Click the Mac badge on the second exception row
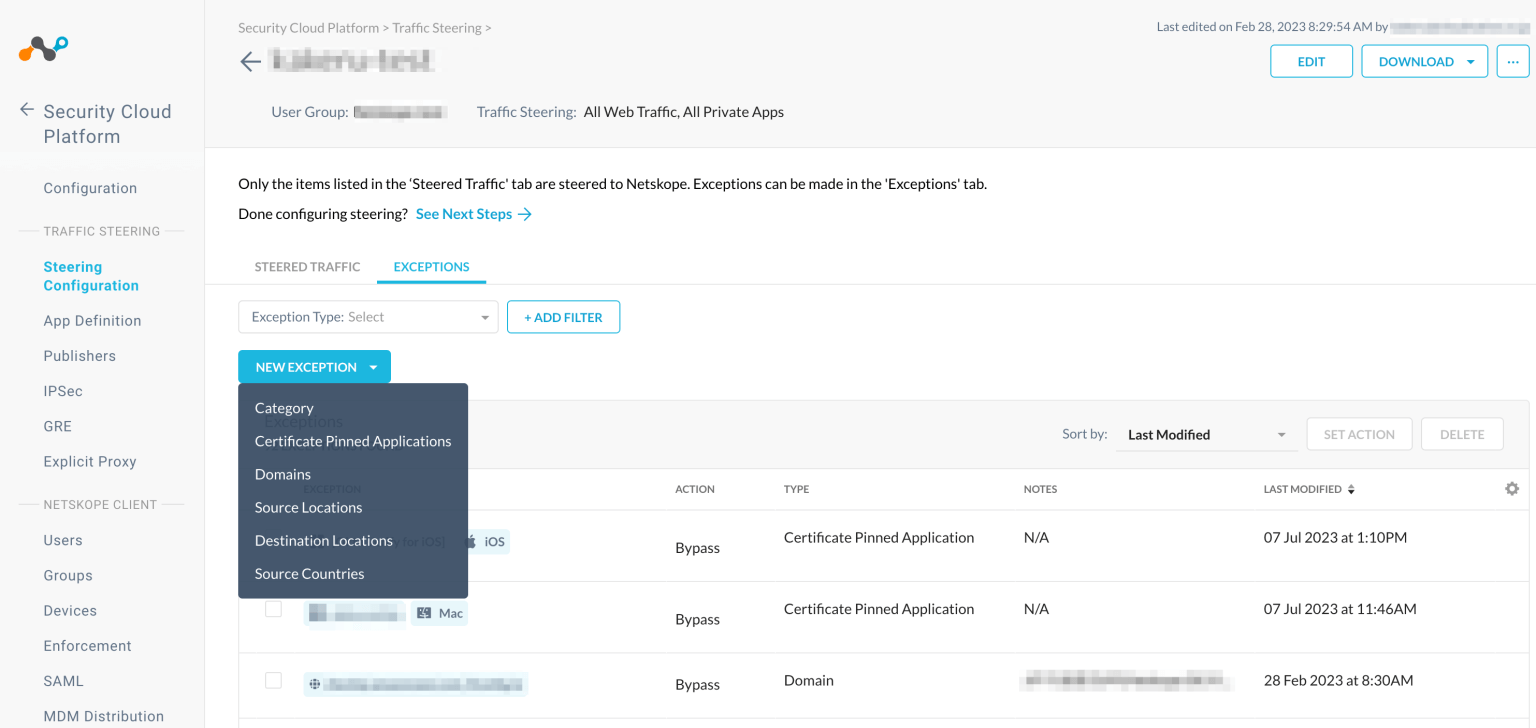Image resolution: width=1536 pixels, height=728 pixels. (439, 612)
